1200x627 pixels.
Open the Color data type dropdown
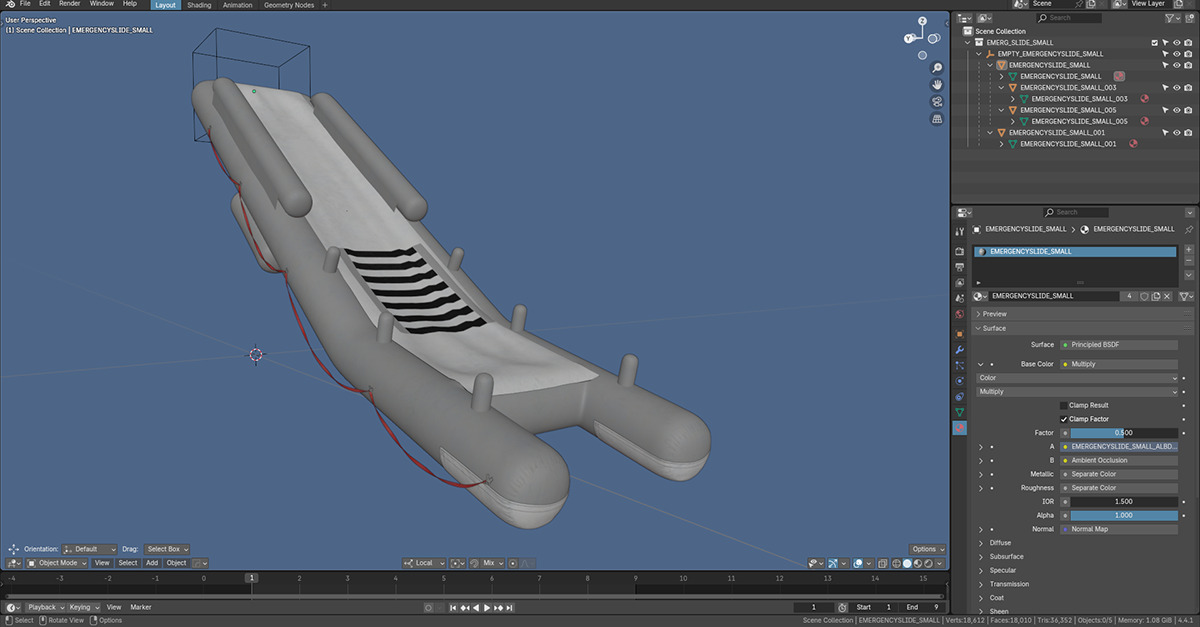pyautogui.click(x=1078, y=378)
